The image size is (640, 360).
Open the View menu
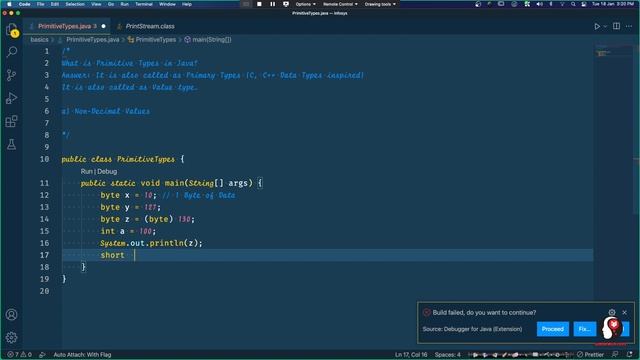pos(96,4)
